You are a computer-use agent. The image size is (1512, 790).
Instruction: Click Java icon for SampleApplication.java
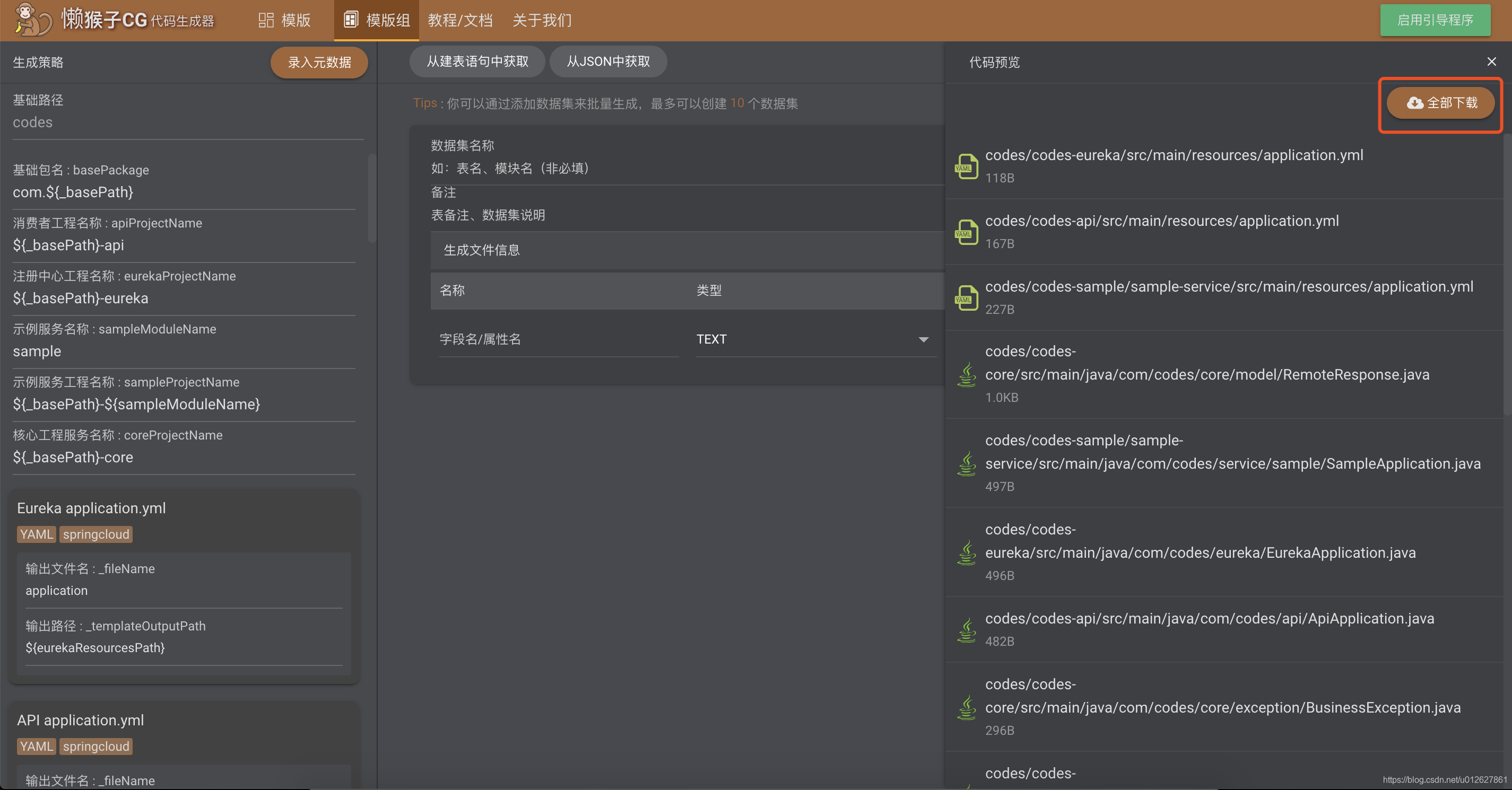(x=967, y=464)
